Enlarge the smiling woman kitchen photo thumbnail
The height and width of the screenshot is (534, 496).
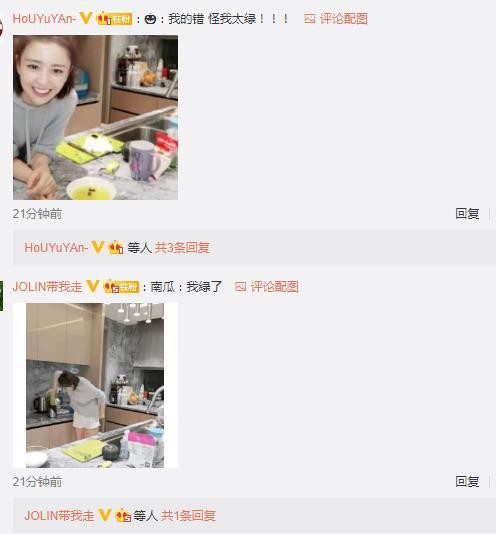pyautogui.click(x=95, y=117)
